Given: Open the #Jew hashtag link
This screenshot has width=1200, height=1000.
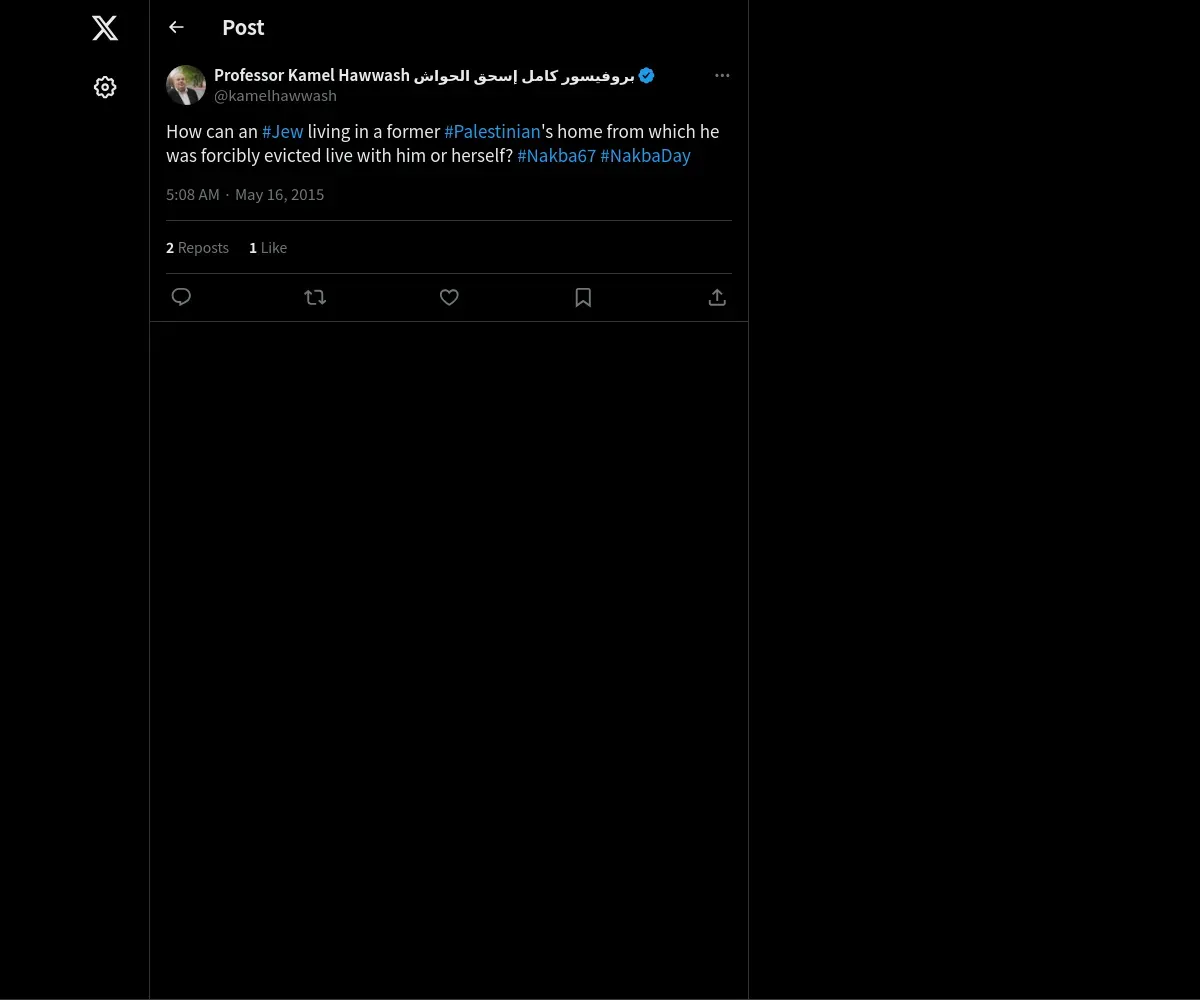Looking at the screenshot, I should pyautogui.click(x=282, y=132).
